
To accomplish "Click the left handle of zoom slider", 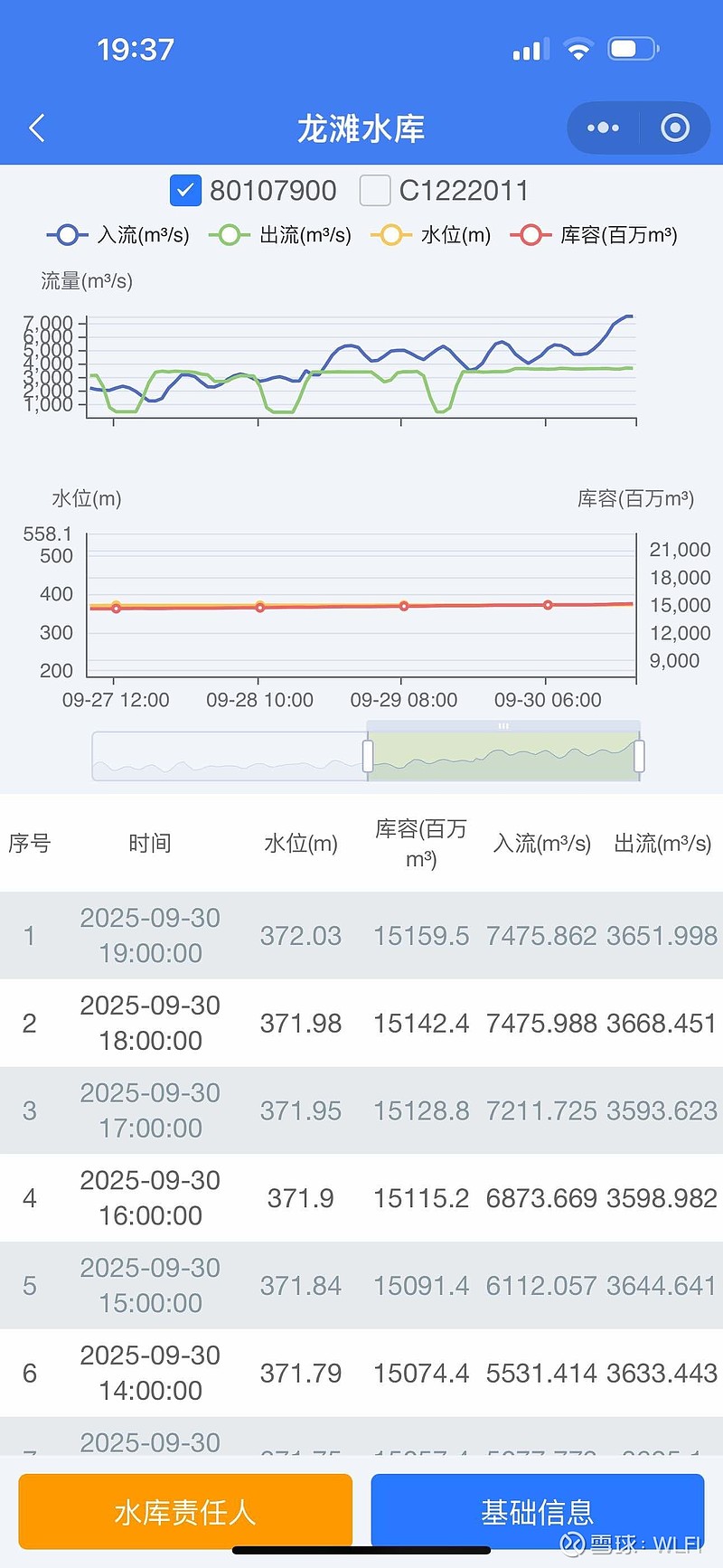I will coord(368,756).
